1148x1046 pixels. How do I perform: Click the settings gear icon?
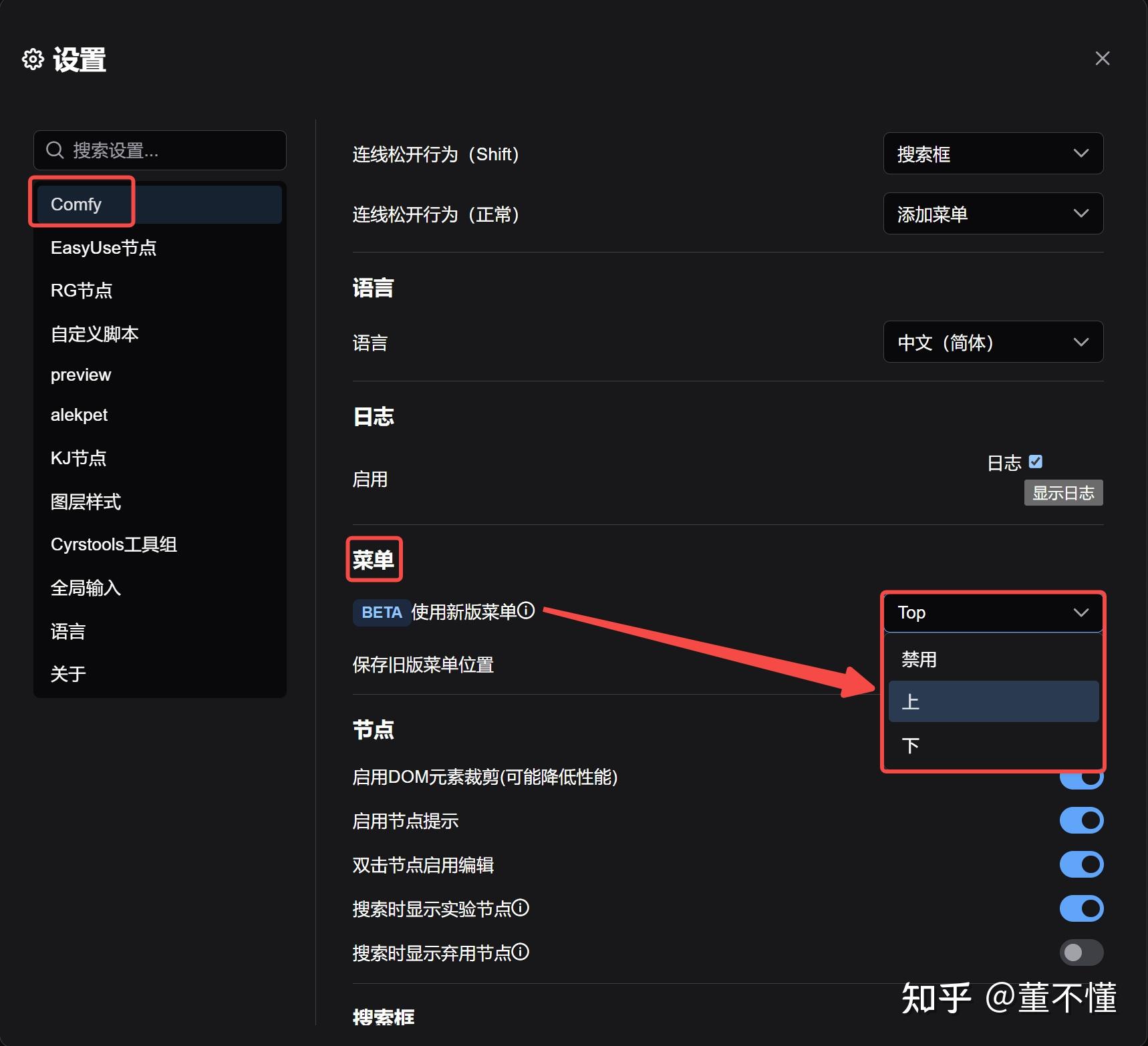tap(32, 59)
